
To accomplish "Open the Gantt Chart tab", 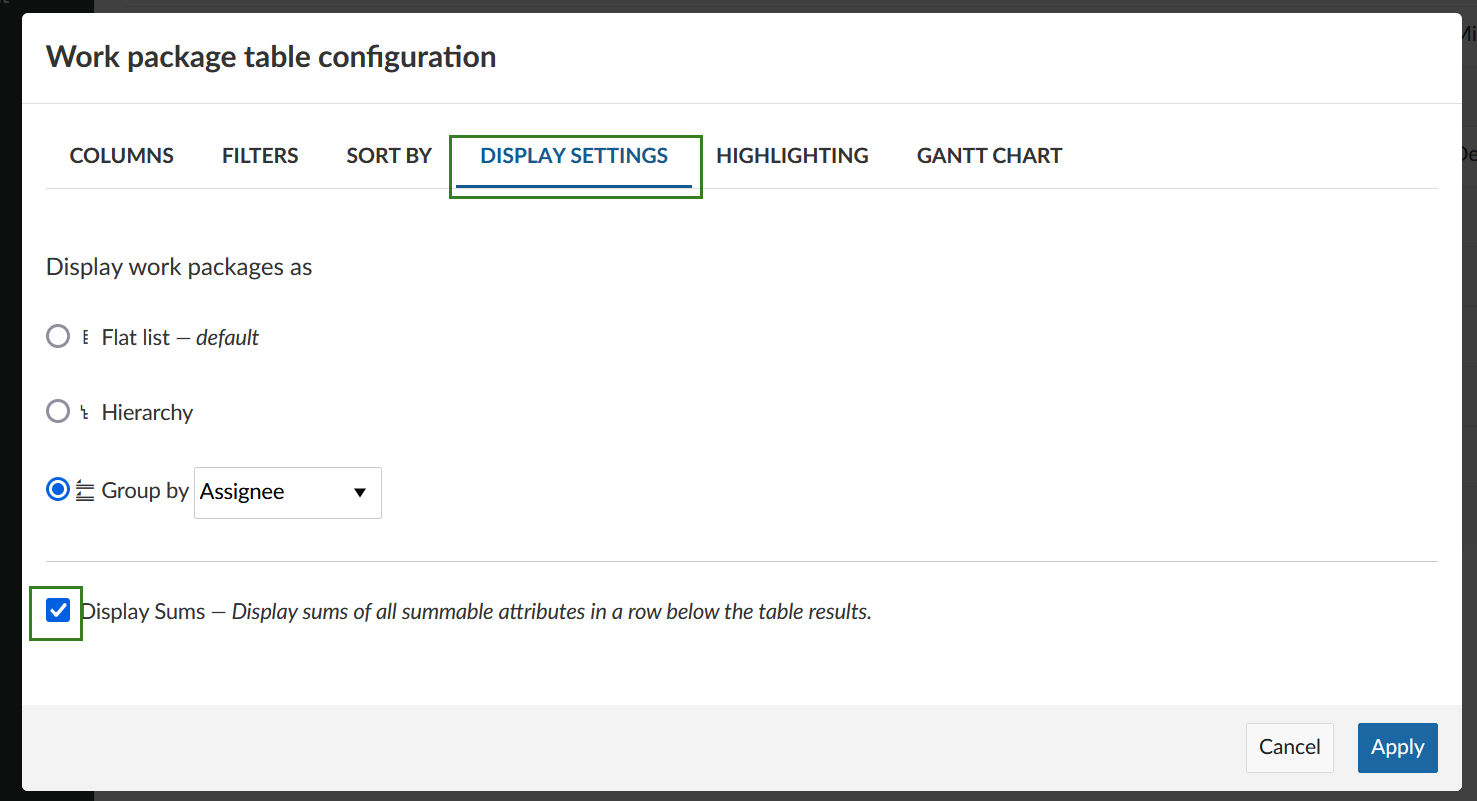I will [989, 156].
